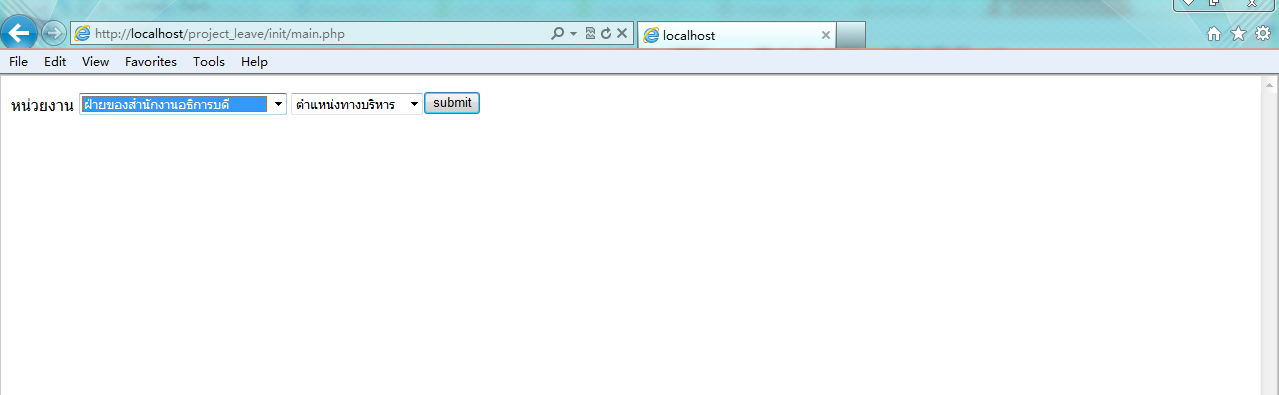1279x395 pixels.
Task: Refresh the page with reload icon
Action: (x=605, y=34)
